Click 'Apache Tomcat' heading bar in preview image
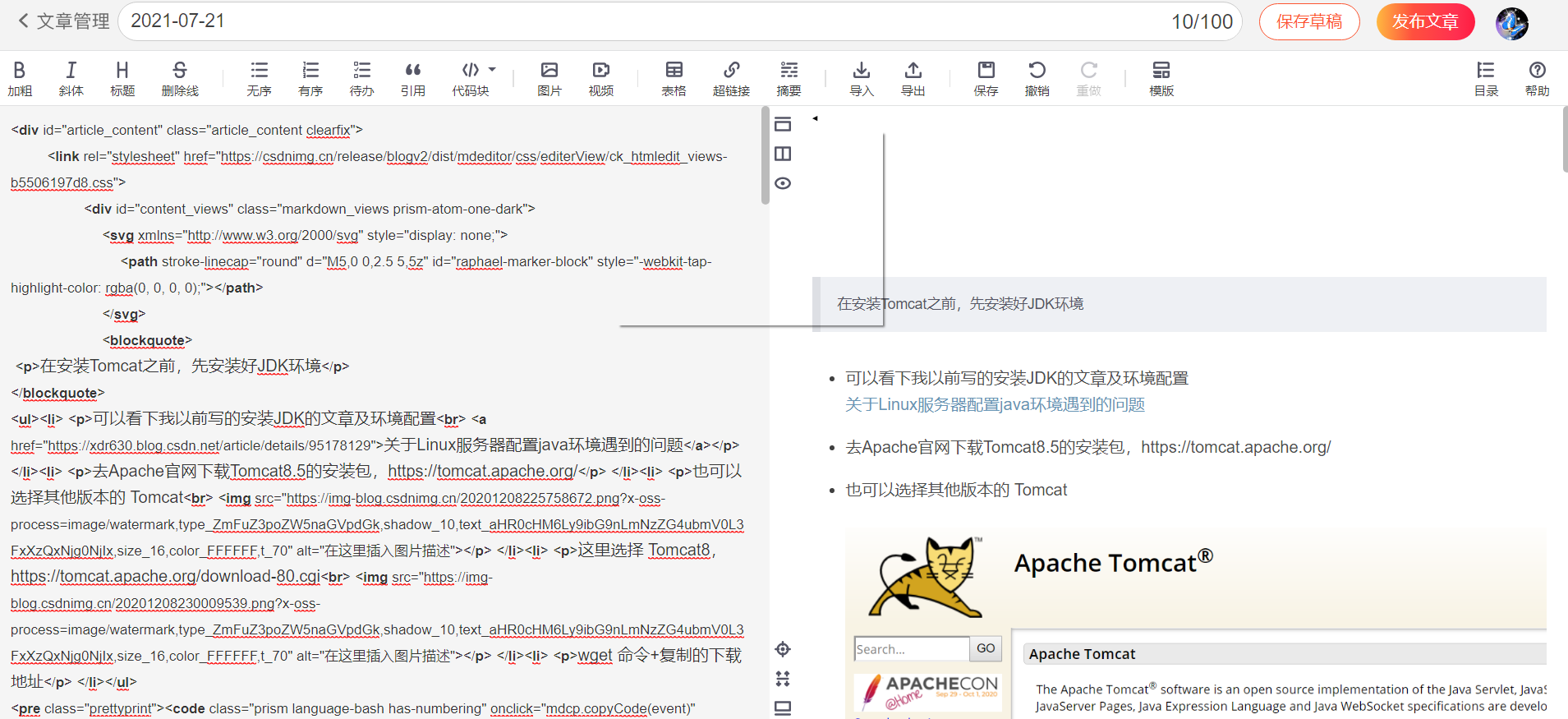1568x719 pixels. click(1285, 654)
